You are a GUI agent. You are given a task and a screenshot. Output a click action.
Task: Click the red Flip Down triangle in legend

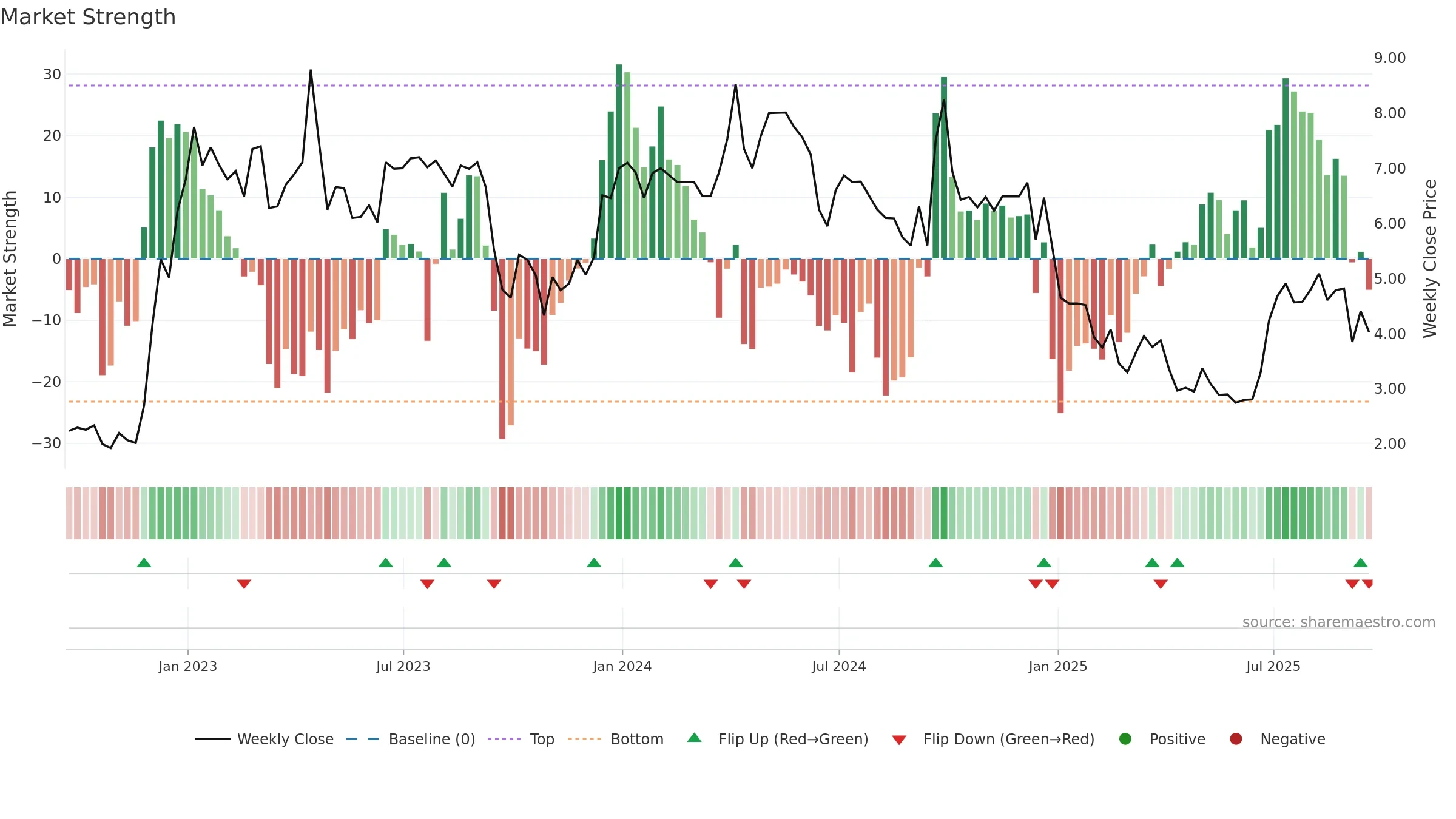click(899, 740)
